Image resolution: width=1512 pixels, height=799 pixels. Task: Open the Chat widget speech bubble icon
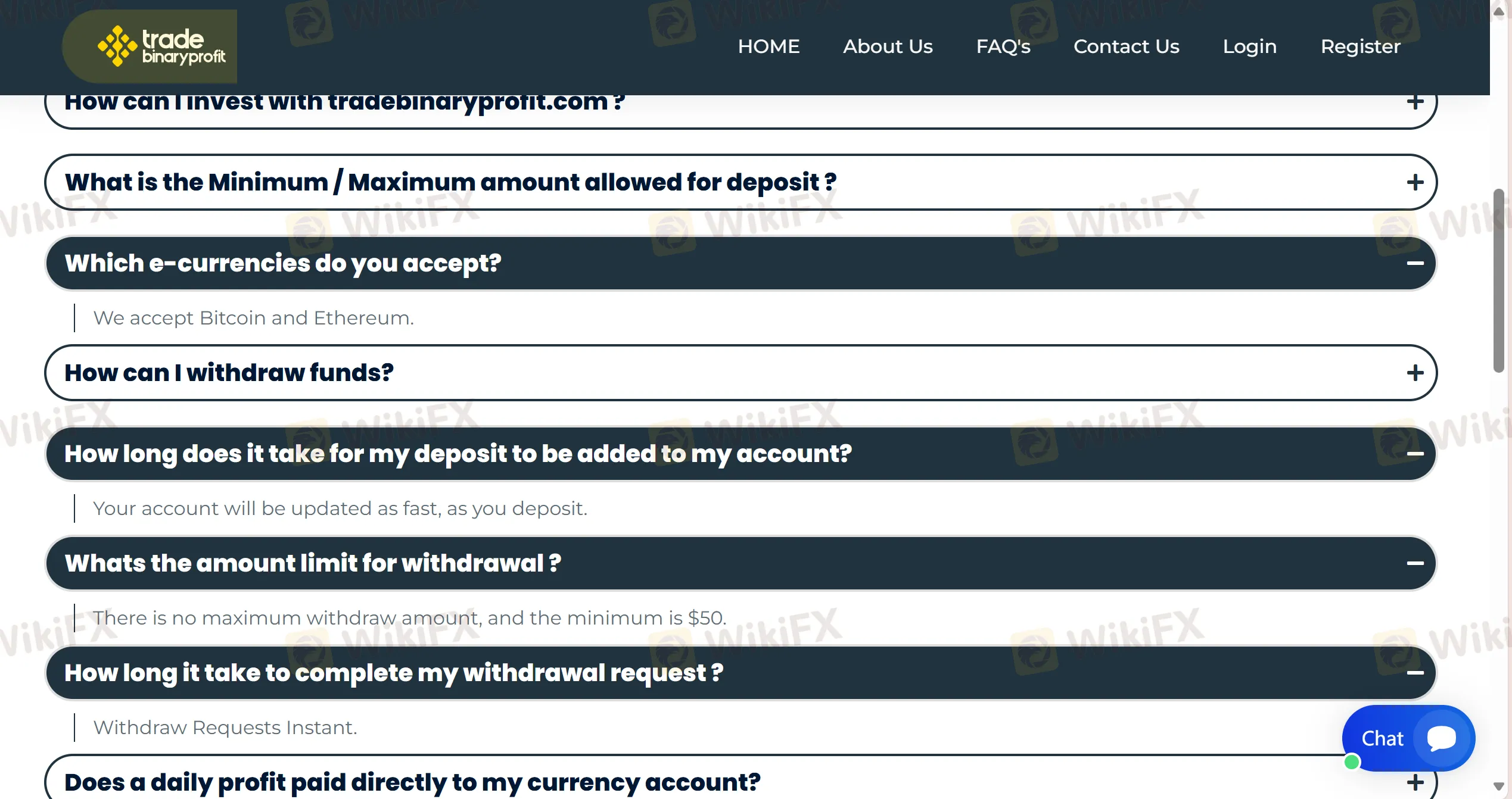(1443, 738)
